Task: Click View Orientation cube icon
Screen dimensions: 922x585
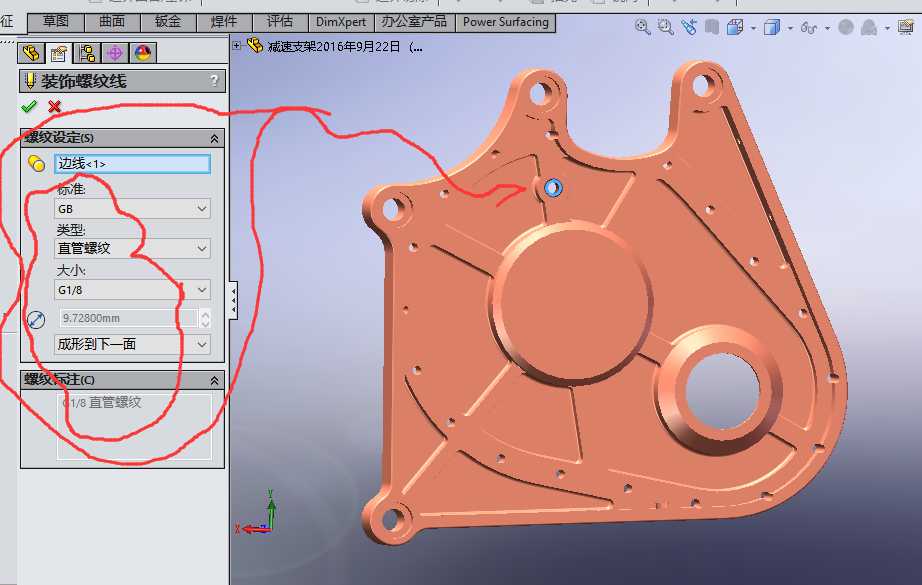Action: pos(734,27)
